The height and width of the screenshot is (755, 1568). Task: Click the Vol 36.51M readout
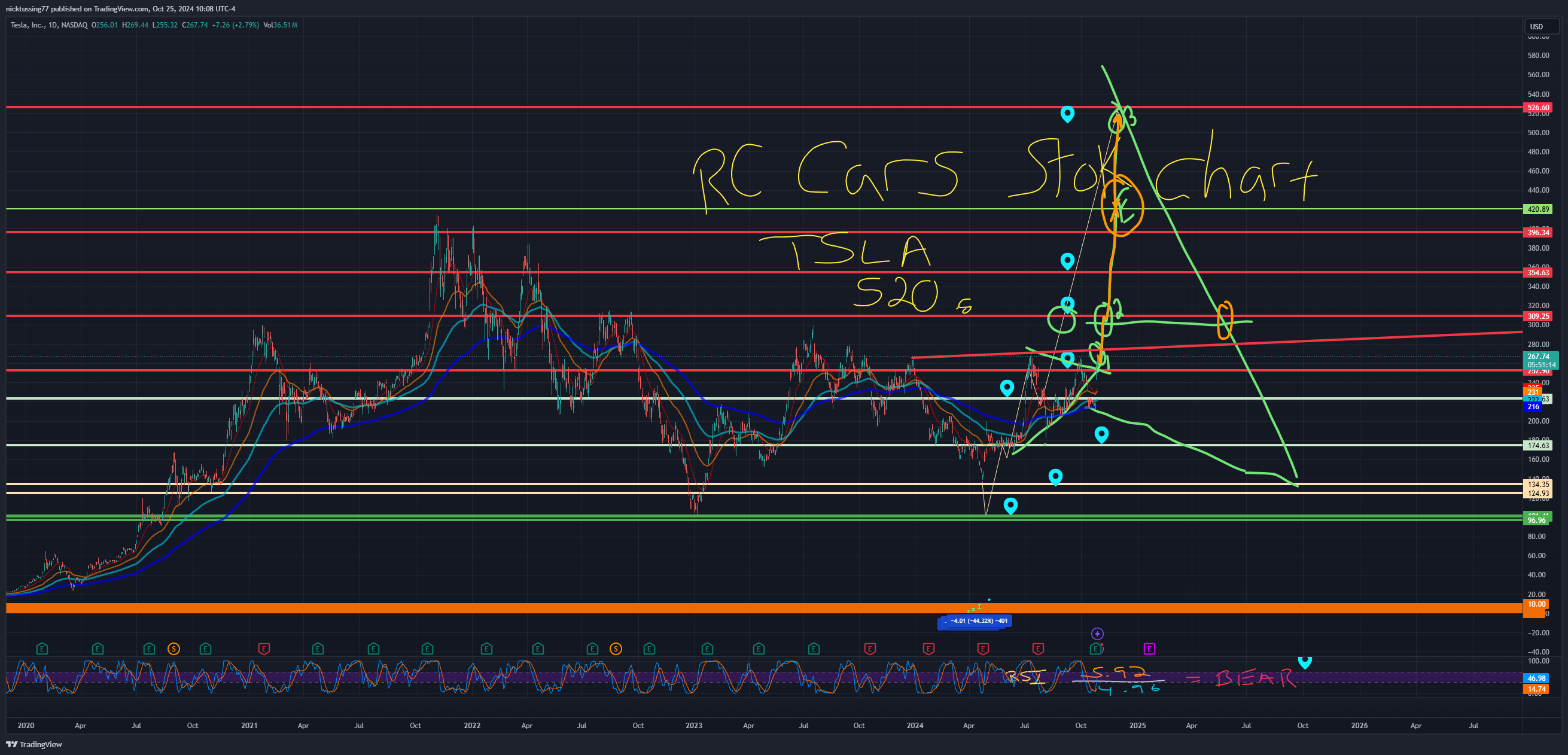coord(281,25)
